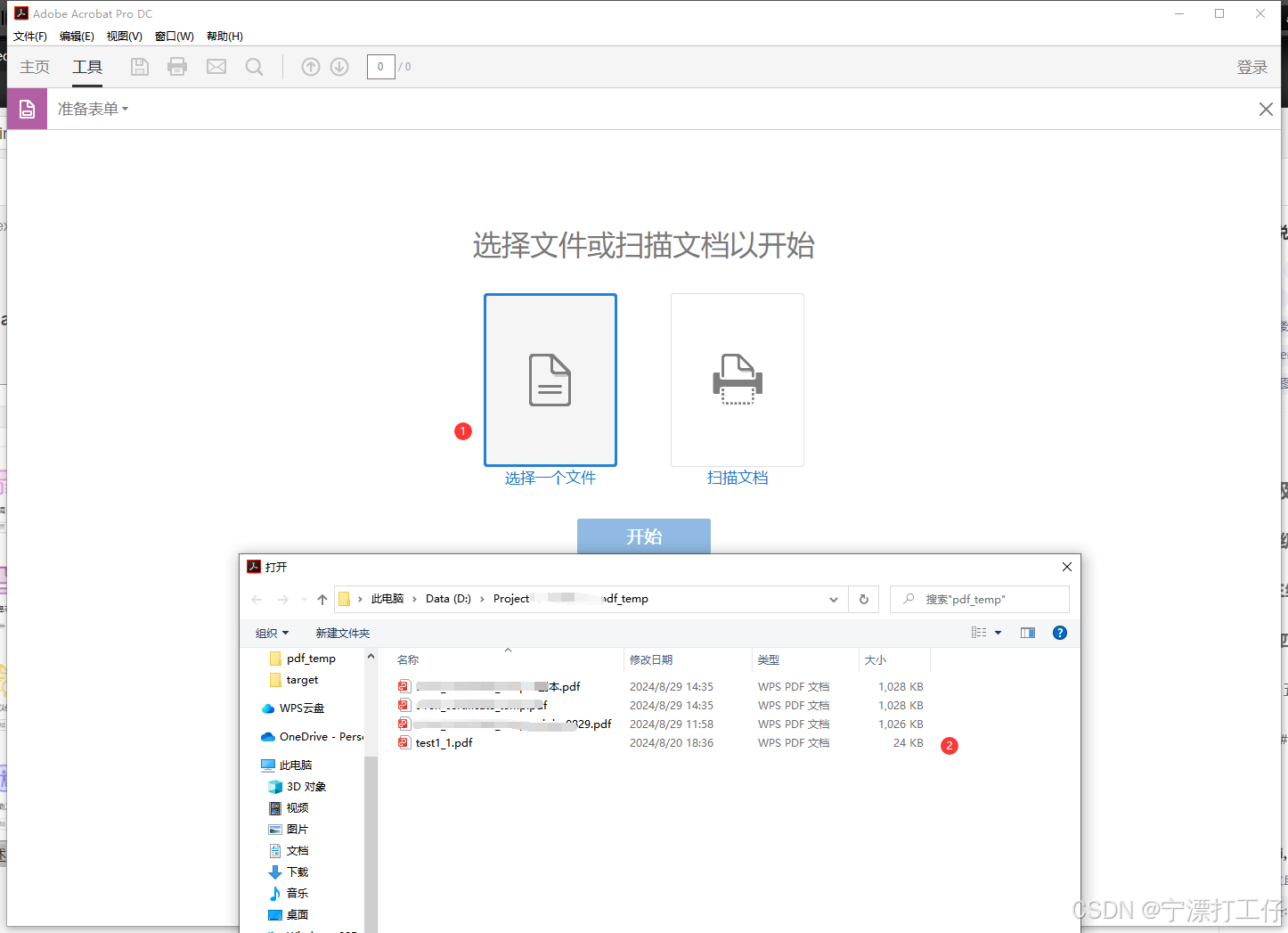Open the 视图(V) menu

point(125,37)
